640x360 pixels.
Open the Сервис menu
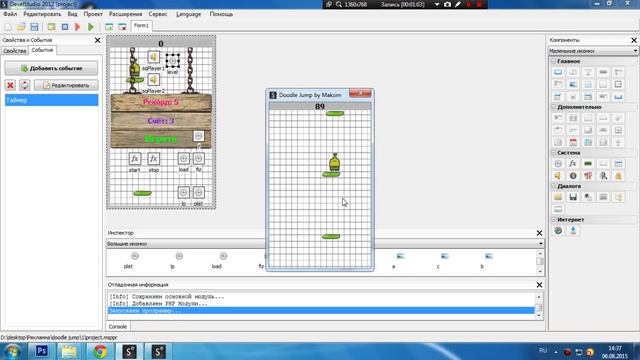point(158,14)
